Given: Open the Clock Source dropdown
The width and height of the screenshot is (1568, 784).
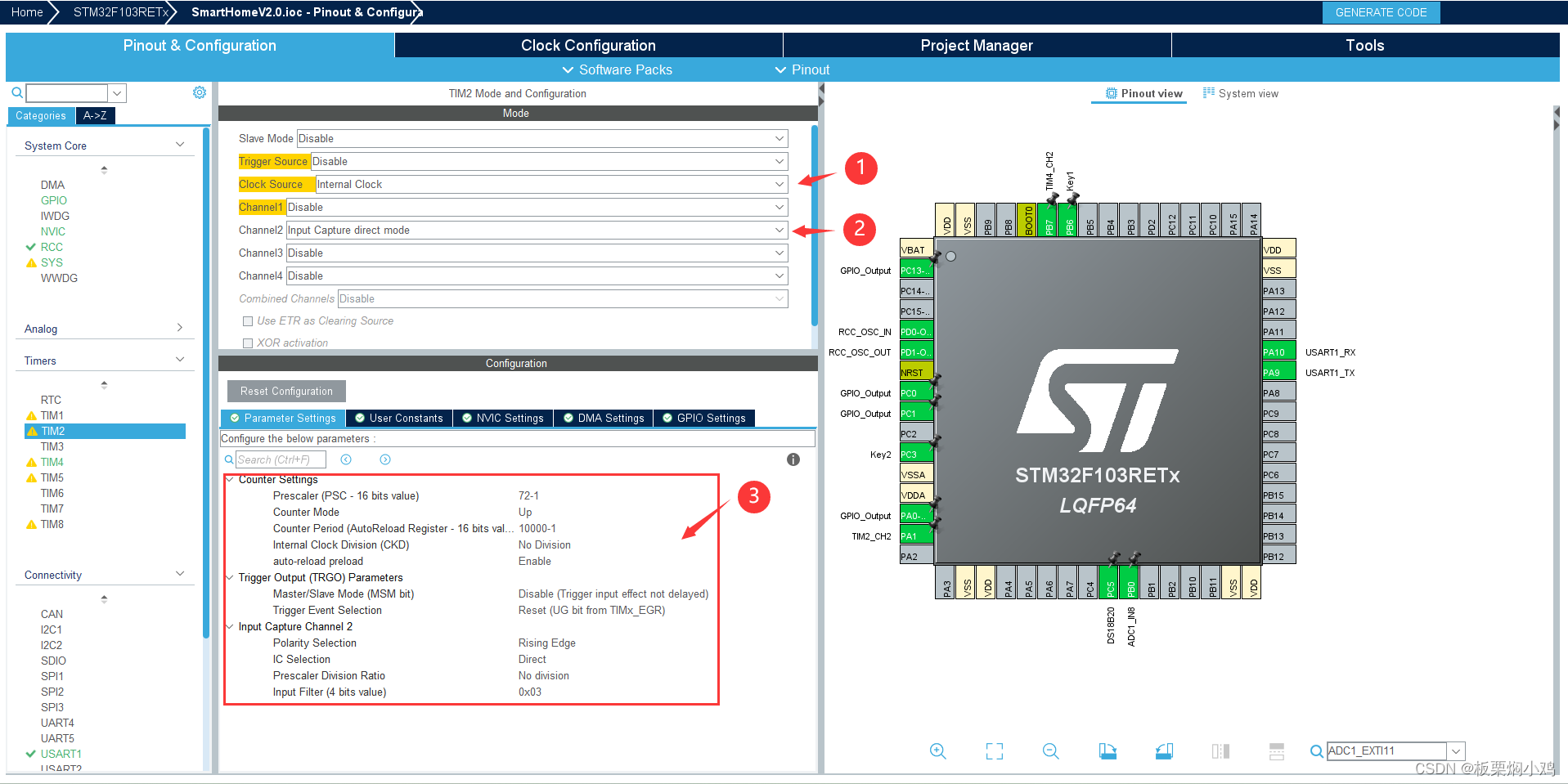Looking at the screenshot, I should (552, 185).
